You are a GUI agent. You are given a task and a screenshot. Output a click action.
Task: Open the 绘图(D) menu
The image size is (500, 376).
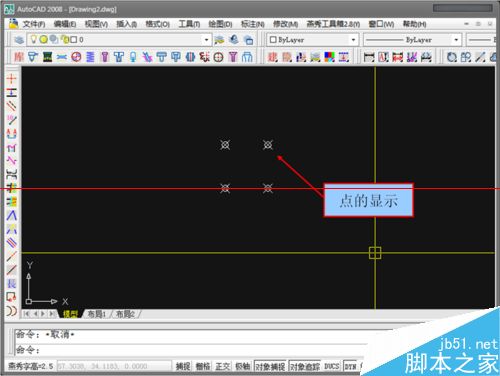point(220,24)
